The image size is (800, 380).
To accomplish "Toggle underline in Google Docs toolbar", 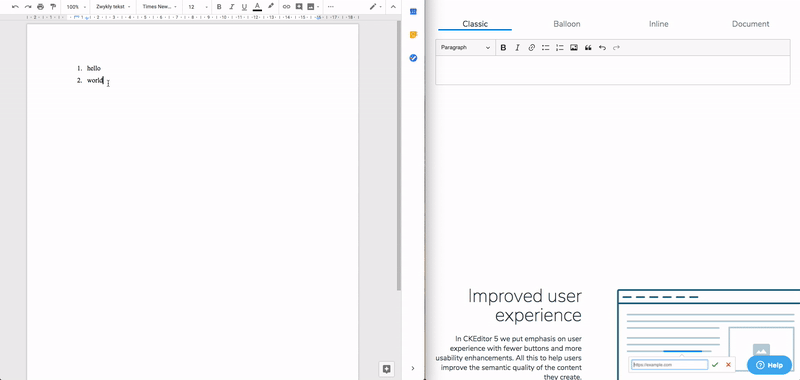I will (x=244, y=7).
